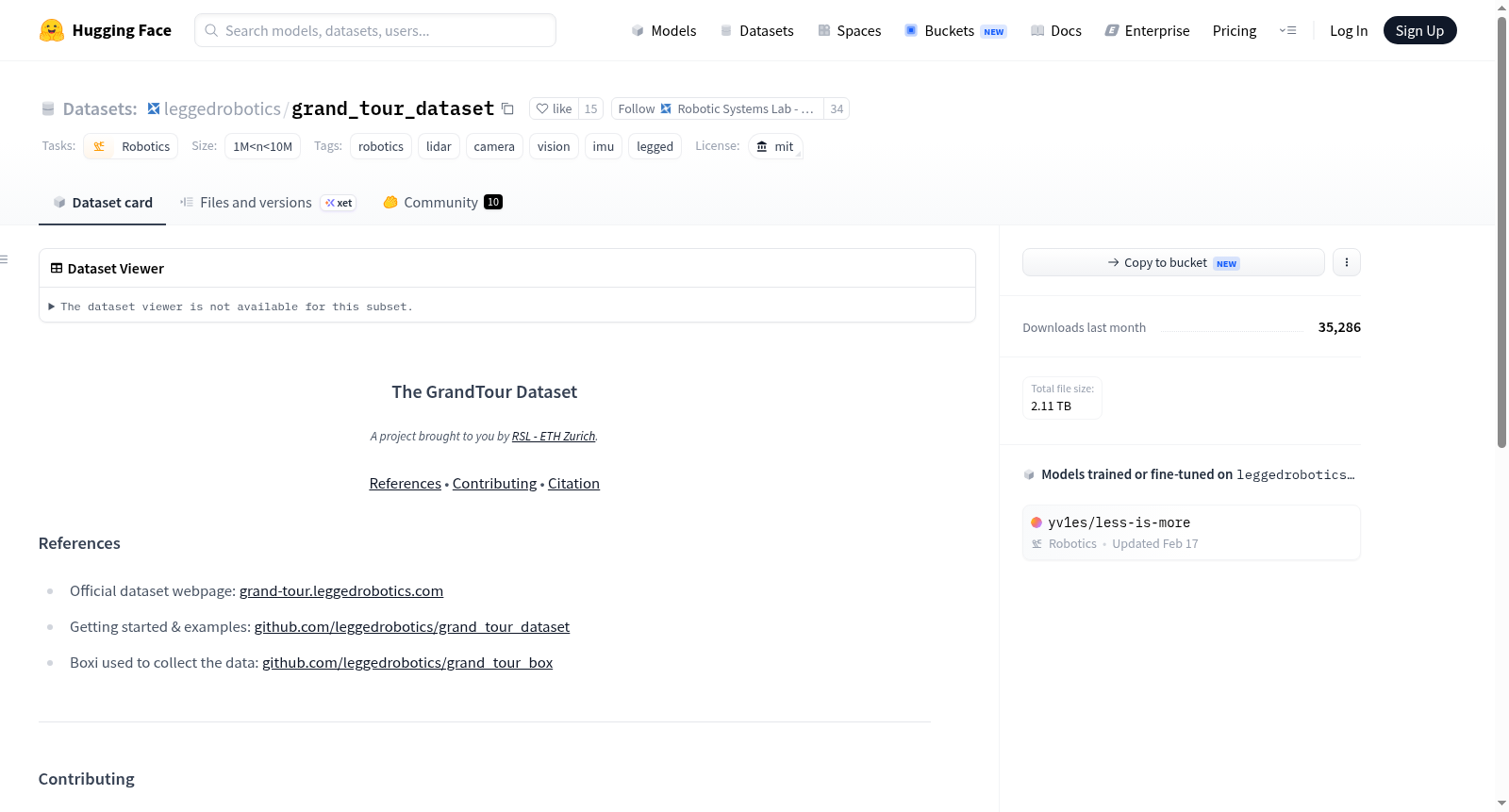The width and height of the screenshot is (1509, 812).
Task: Open the grand_tour_box GitHub link
Action: [407, 662]
